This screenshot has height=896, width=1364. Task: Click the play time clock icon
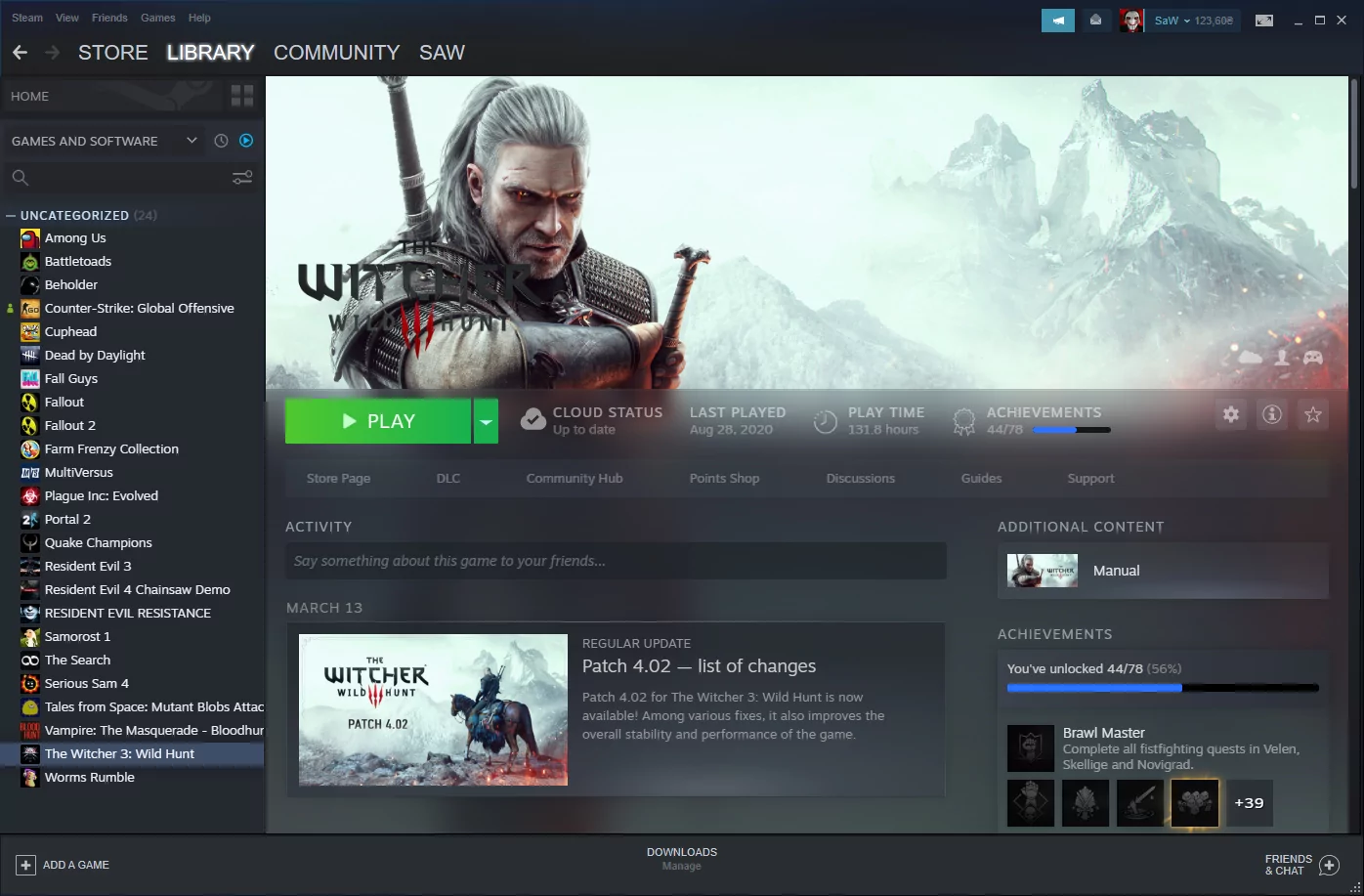(826, 421)
